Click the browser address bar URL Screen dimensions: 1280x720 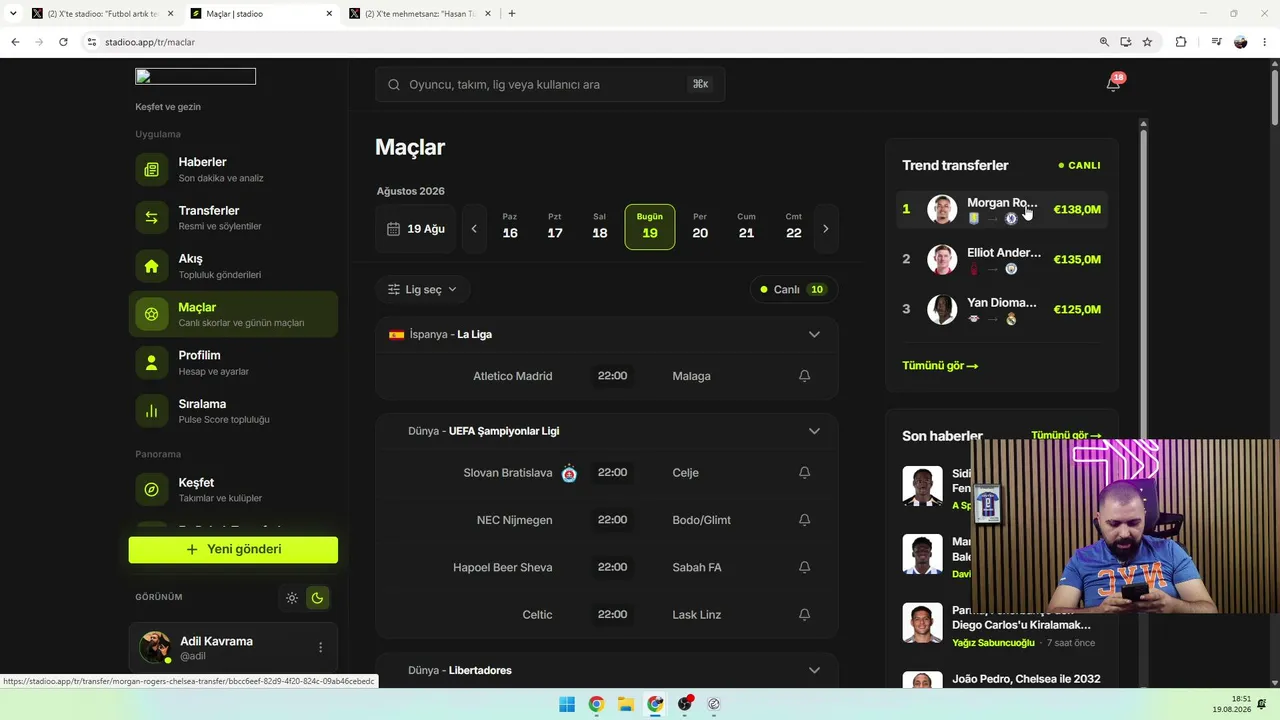pos(150,42)
